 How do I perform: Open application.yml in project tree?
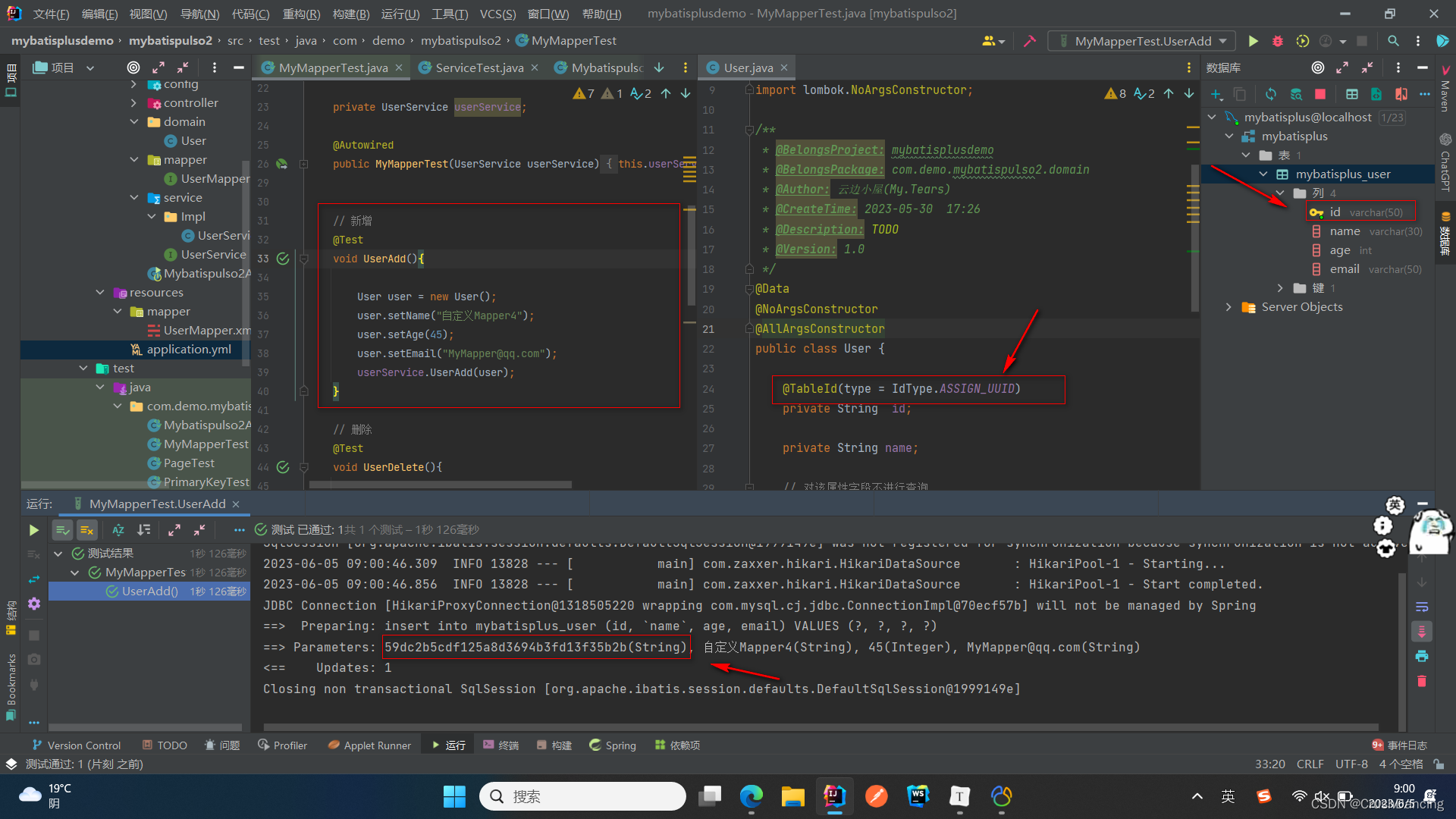189,350
